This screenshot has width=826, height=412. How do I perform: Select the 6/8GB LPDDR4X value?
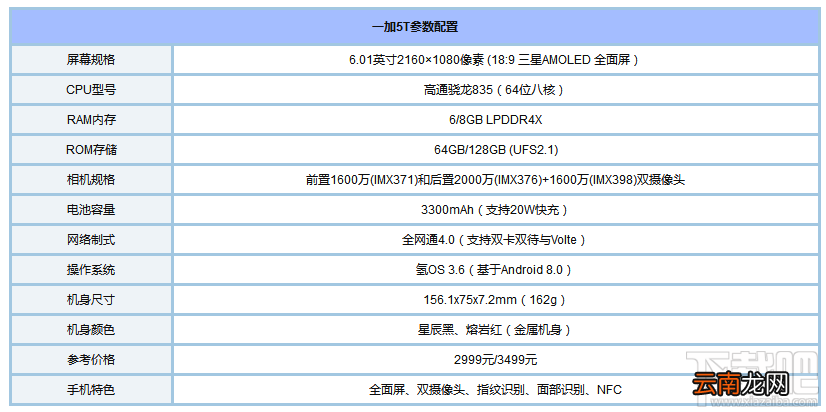[x=494, y=120]
